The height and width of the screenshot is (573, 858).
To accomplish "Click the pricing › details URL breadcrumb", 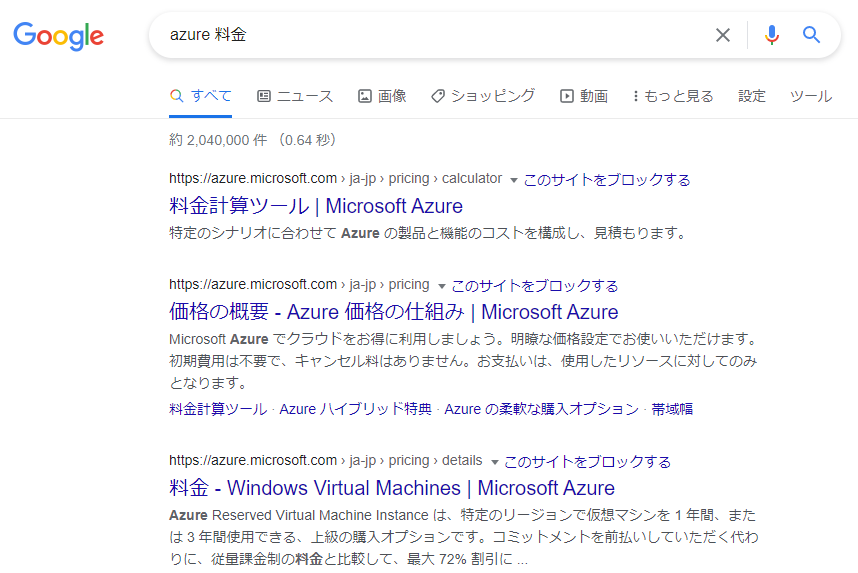I will [x=326, y=460].
